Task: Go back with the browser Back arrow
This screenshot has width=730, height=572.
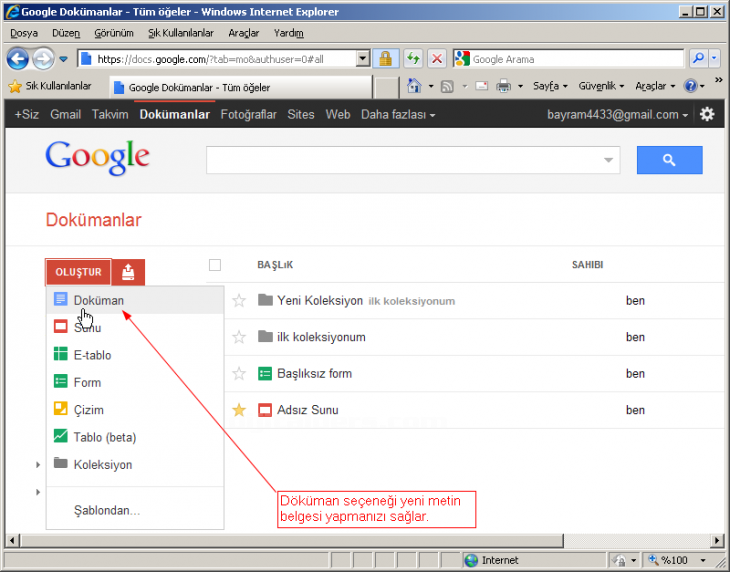Action: pyautogui.click(x=18, y=59)
